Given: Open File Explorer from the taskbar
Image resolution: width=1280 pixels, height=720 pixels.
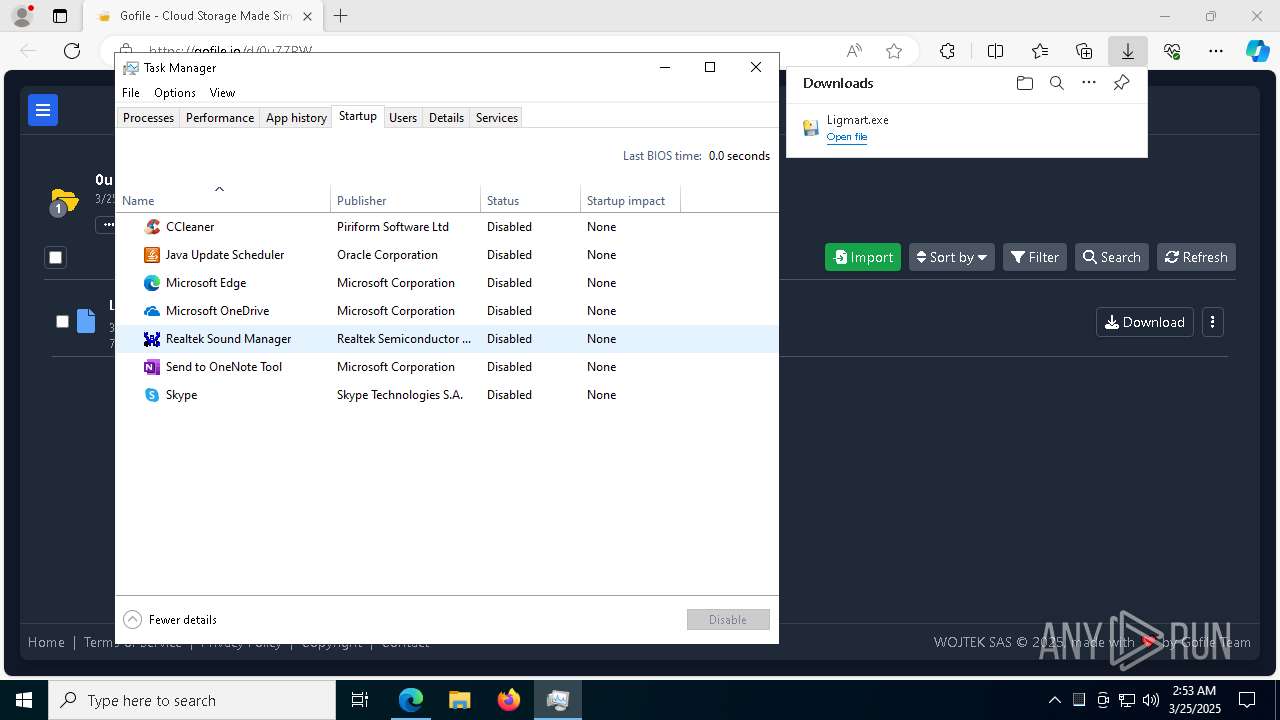Looking at the screenshot, I should pyautogui.click(x=459, y=700).
